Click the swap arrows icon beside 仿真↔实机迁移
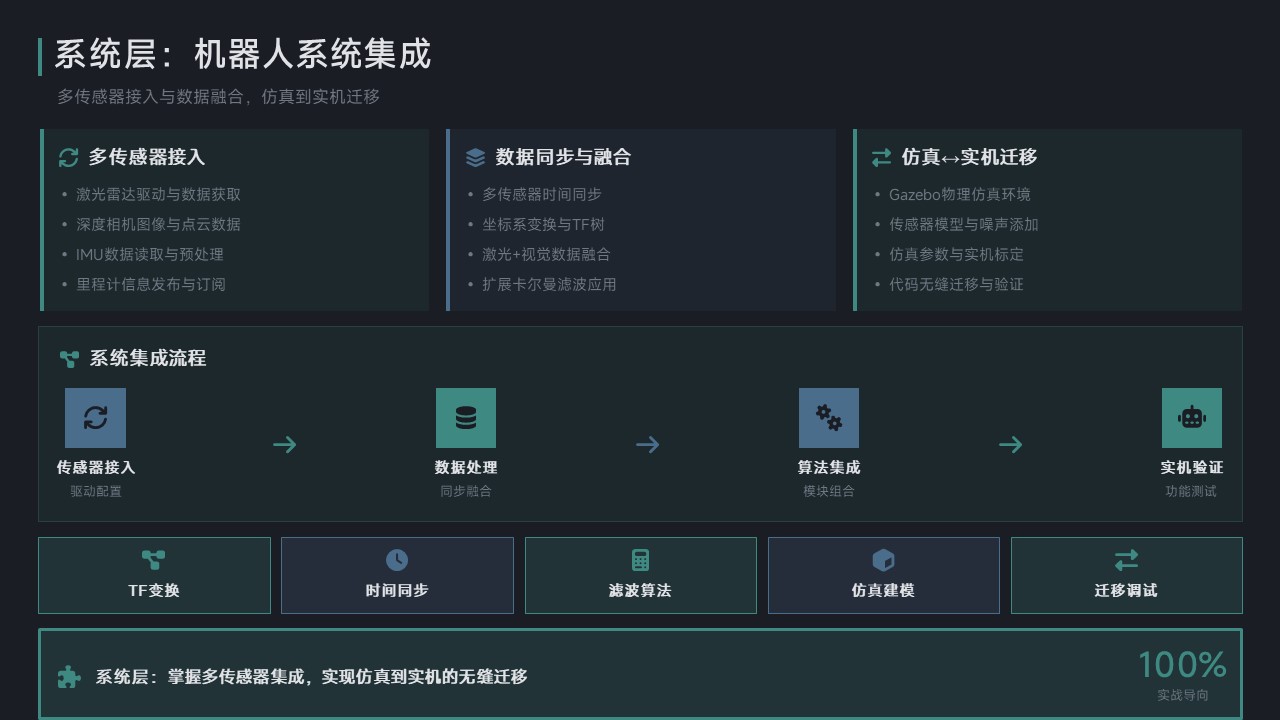 [x=881, y=157]
